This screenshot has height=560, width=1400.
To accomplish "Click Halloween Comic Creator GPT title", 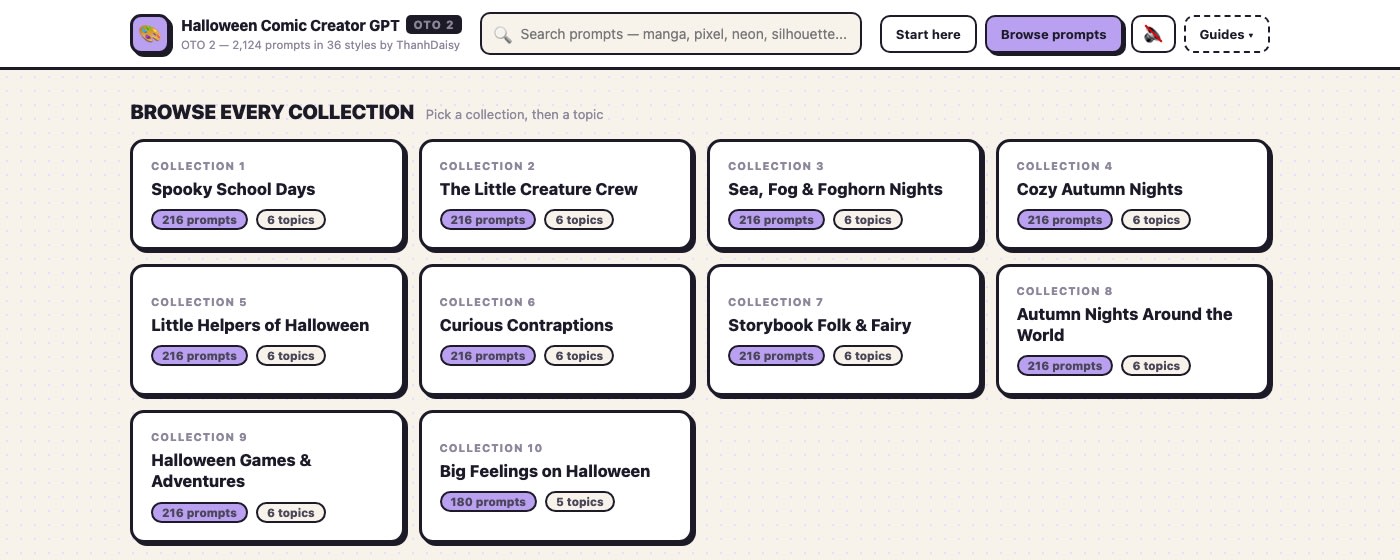I will click(x=290, y=25).
